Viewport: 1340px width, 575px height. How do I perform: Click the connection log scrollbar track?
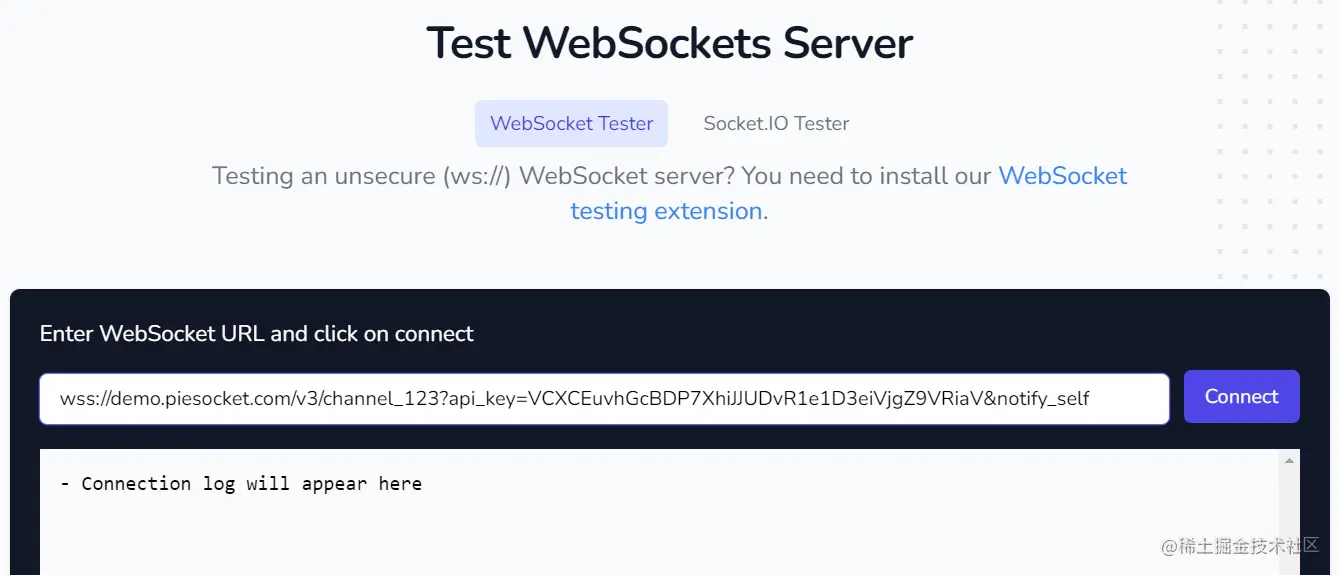pos(1289,520)
